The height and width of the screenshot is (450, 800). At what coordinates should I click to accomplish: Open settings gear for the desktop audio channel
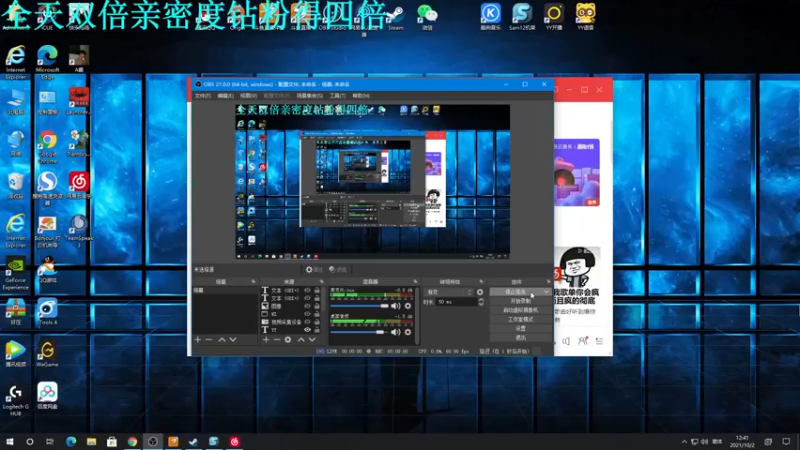point(408,332)
